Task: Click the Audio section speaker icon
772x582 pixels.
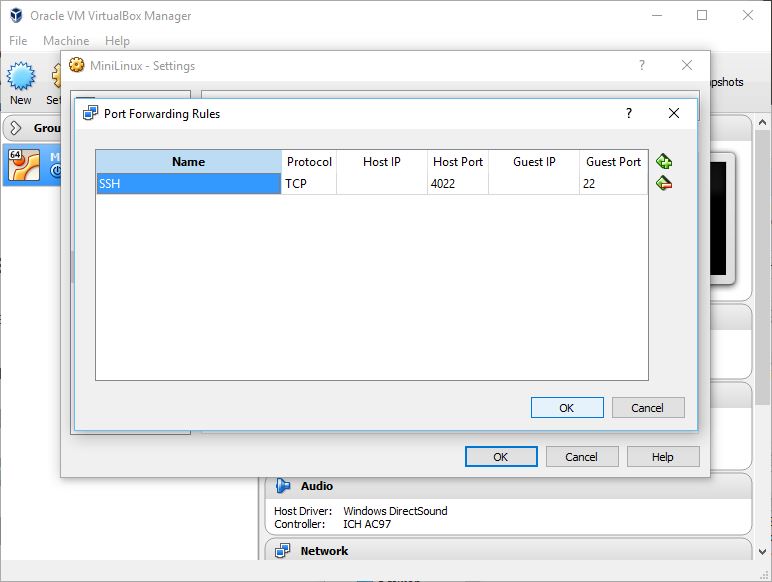Action: click(x=283, y=485)
